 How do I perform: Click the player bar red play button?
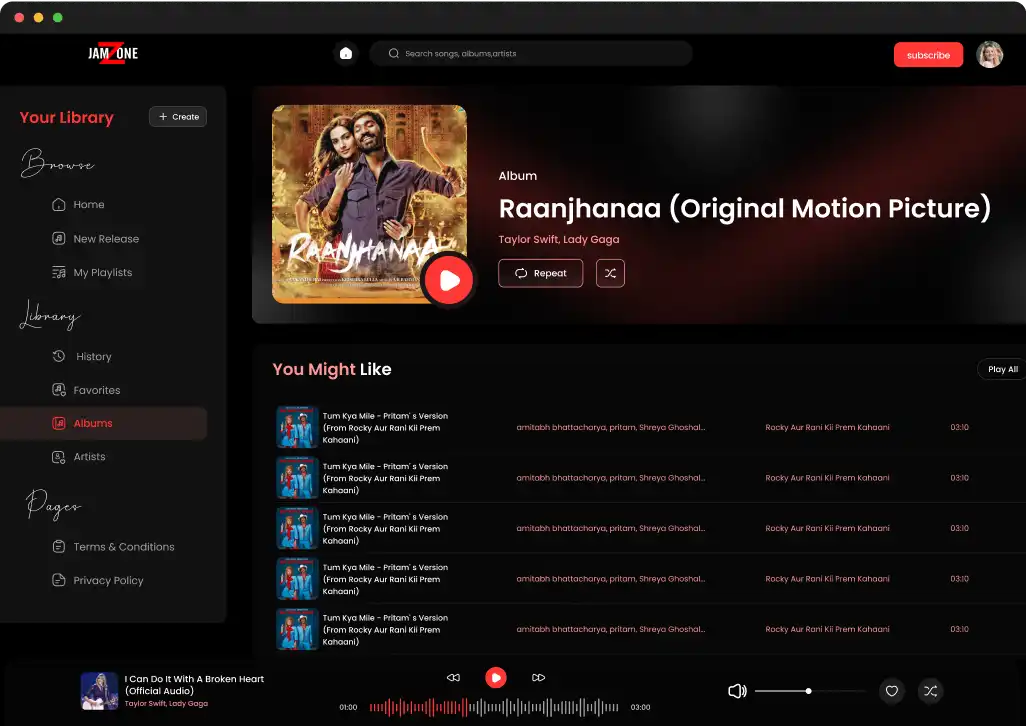click(495, 678)
